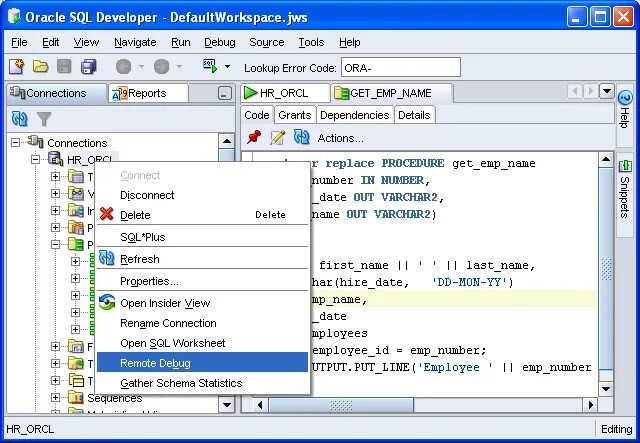Open the Tools menu

tap(311, 42)
